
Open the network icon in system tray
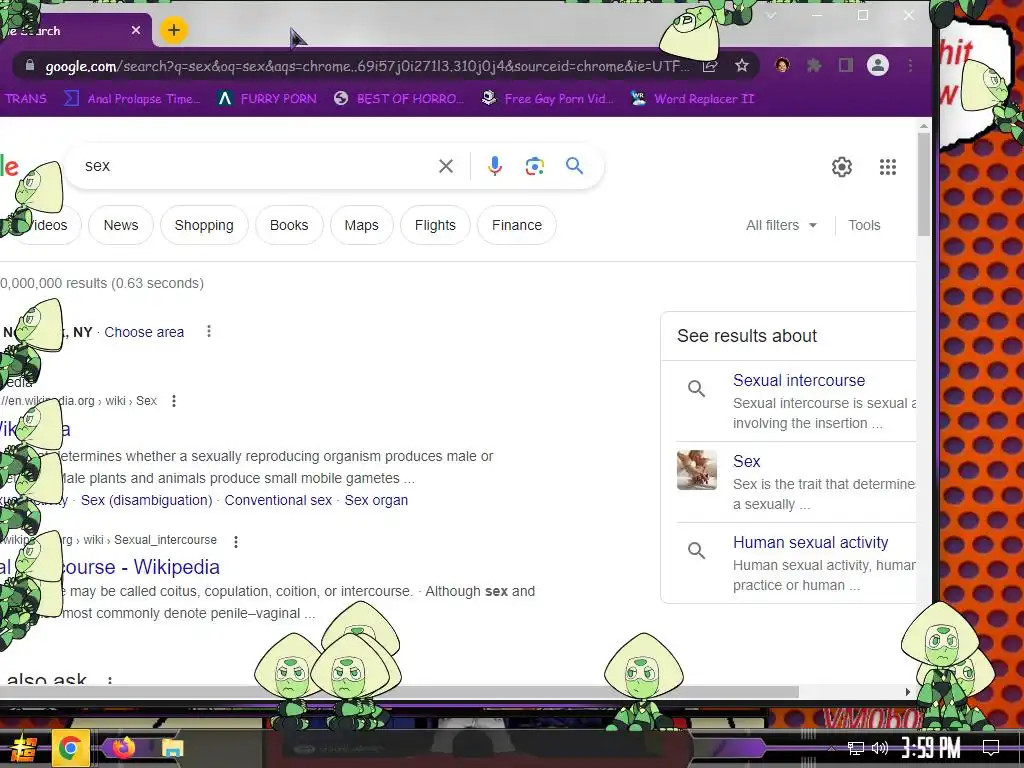tap(856, 748)
